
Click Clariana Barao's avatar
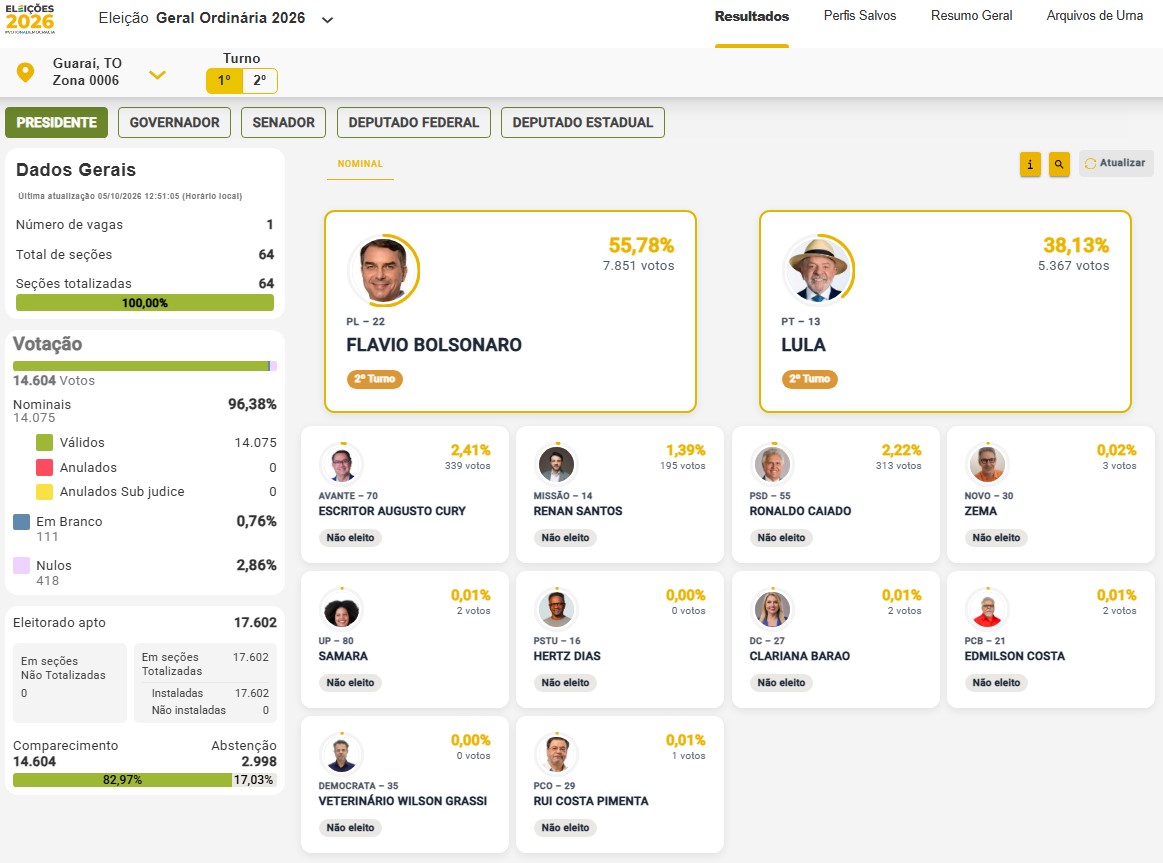772,610
